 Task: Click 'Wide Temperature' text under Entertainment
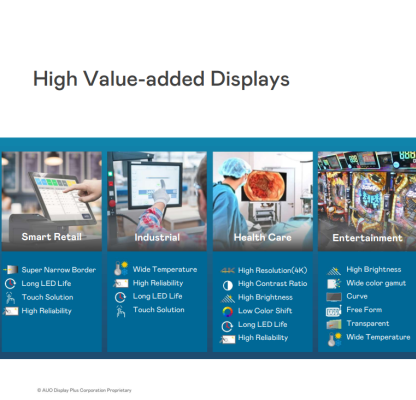[378, 337]
